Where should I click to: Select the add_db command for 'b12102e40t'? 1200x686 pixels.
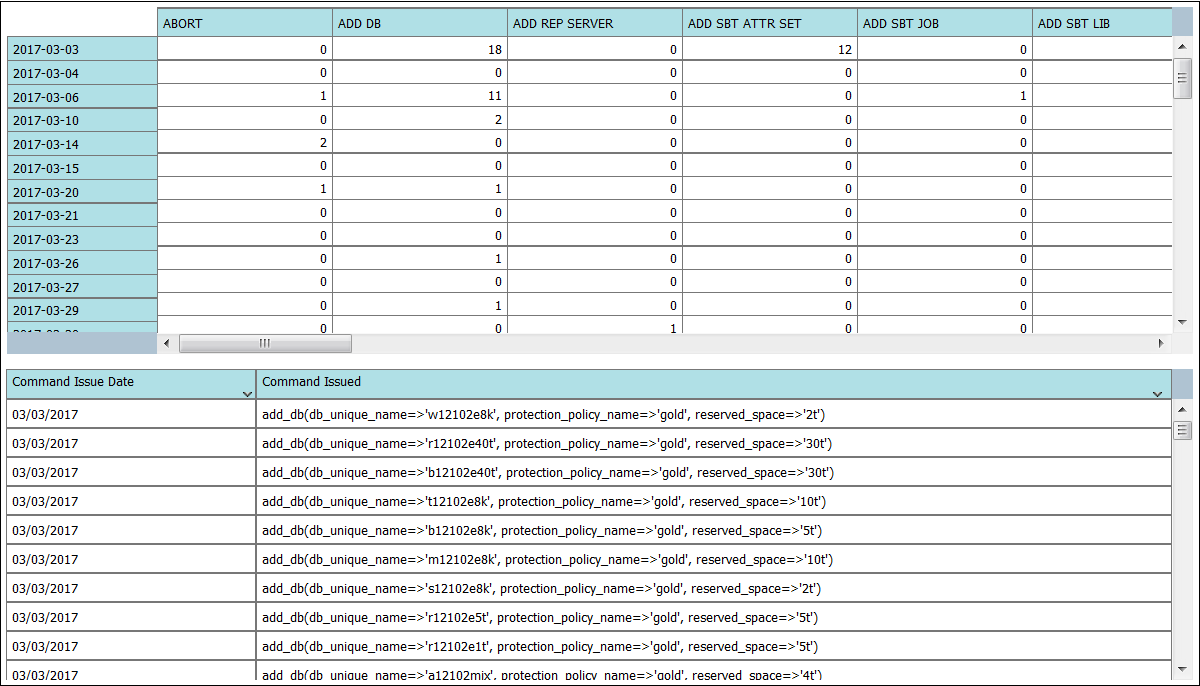pyautogui.click(x=714, y=472)
